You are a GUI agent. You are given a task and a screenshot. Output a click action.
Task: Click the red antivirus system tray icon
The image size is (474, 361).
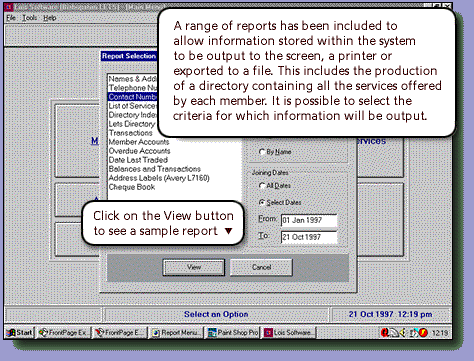(385, 333)
